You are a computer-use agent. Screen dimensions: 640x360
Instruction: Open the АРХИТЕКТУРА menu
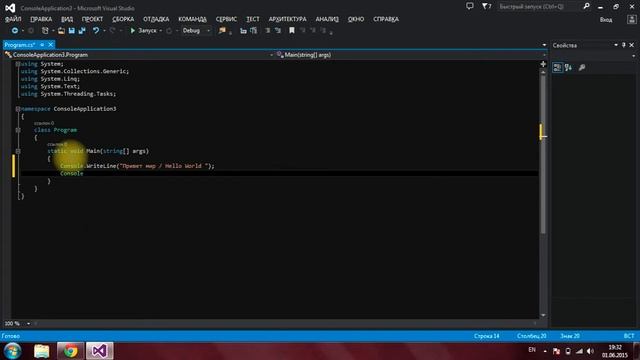click(287, 19)
